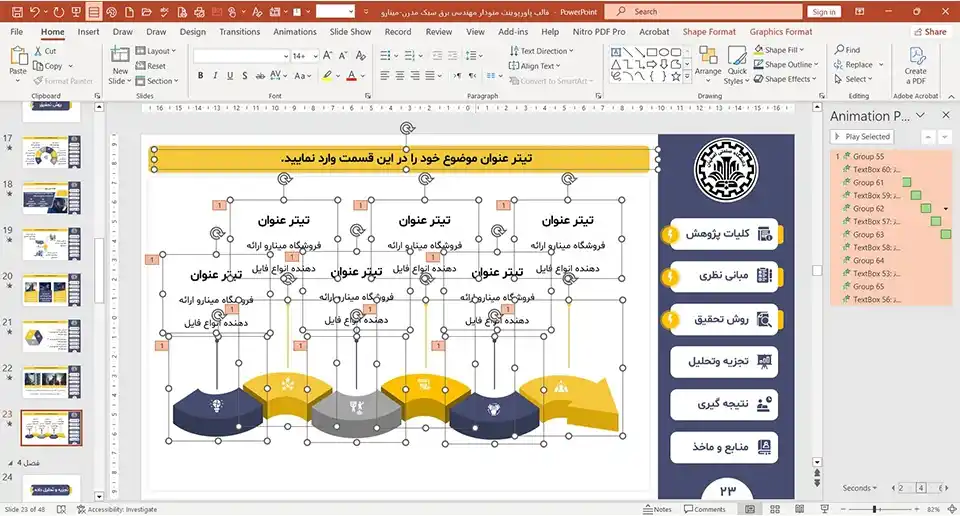960x516 pixels.
Task: Insert a New Slide
Action: (x=120, y=65)
